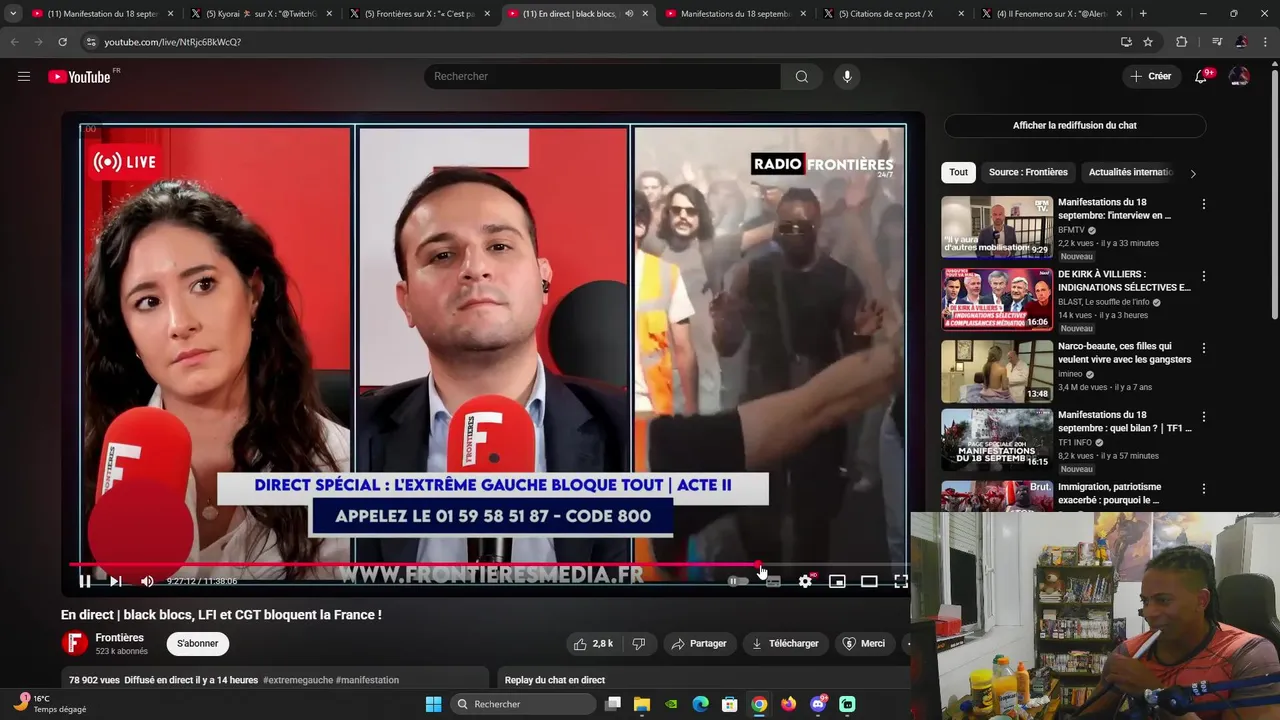Click the Merci button

pos(864,643)
